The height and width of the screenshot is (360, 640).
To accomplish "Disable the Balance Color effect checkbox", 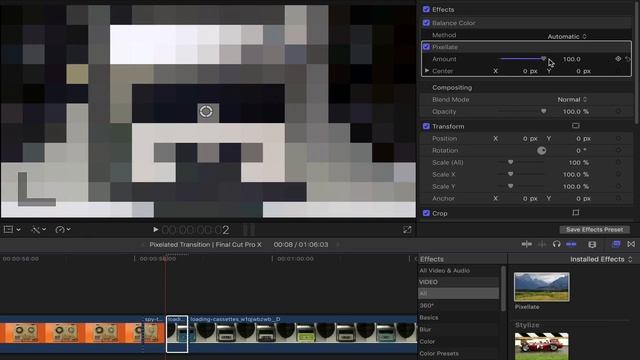I will (x=426, y=23).
